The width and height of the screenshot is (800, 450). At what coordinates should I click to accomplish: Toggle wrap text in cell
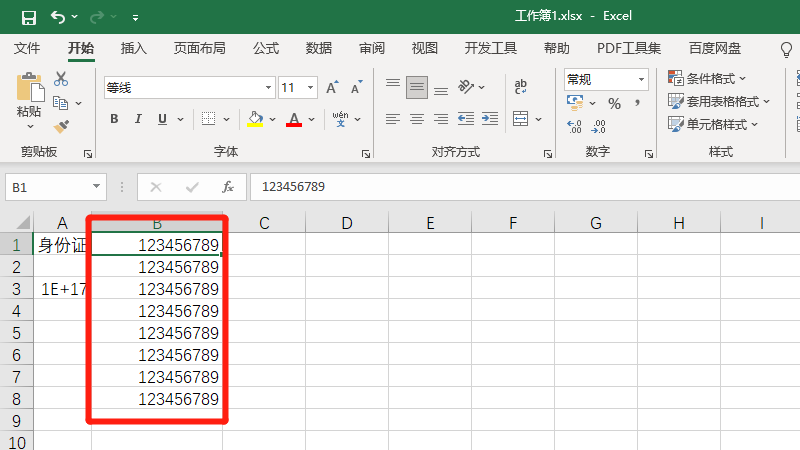pos(521,88)
